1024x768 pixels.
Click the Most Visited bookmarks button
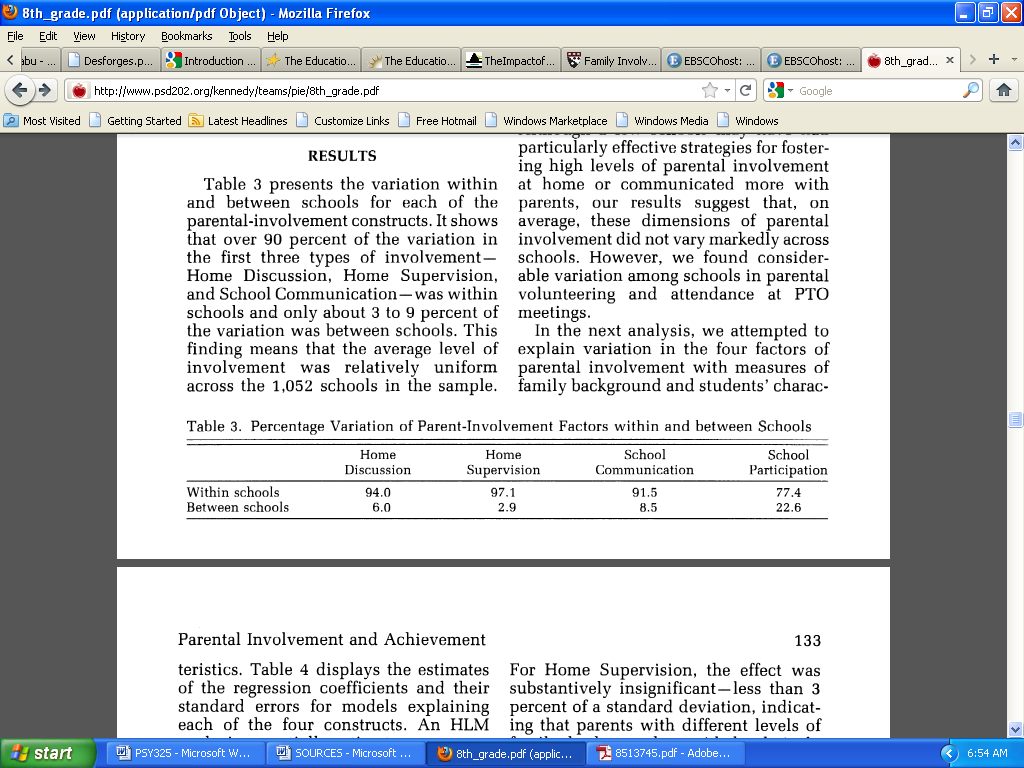[x=43, y=121]
